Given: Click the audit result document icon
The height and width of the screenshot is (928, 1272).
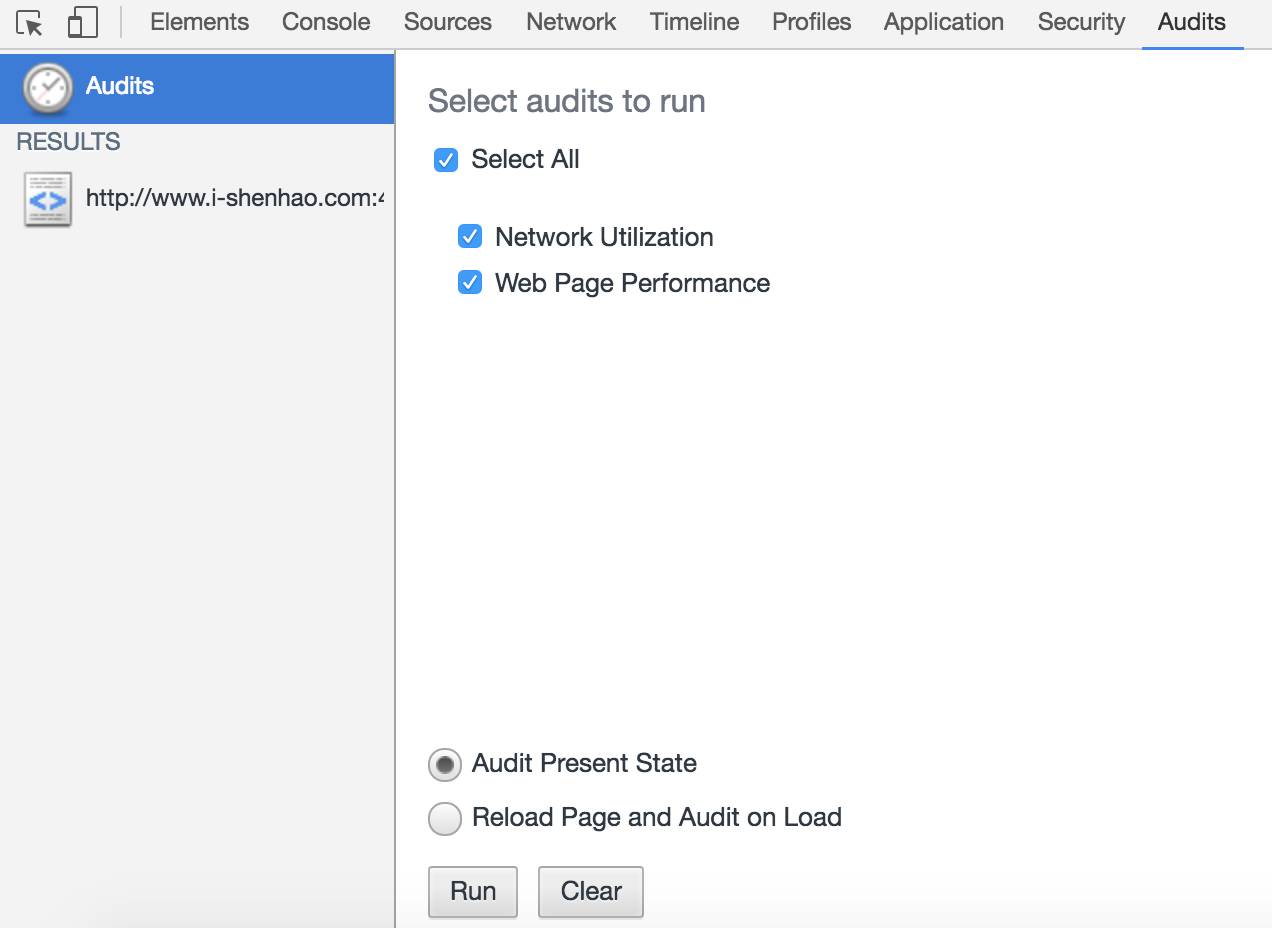Looking at the screenshot, I should click(47, 199).
